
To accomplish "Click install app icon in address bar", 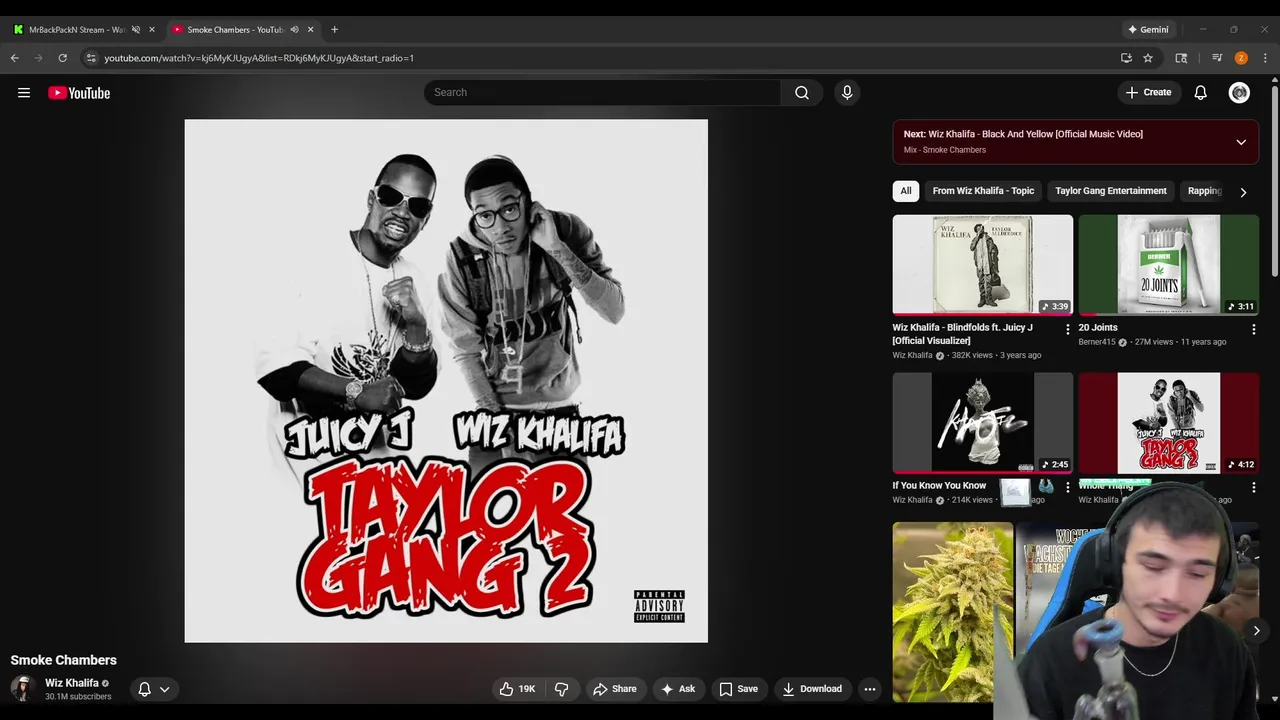I will [x=1126, y=58].
